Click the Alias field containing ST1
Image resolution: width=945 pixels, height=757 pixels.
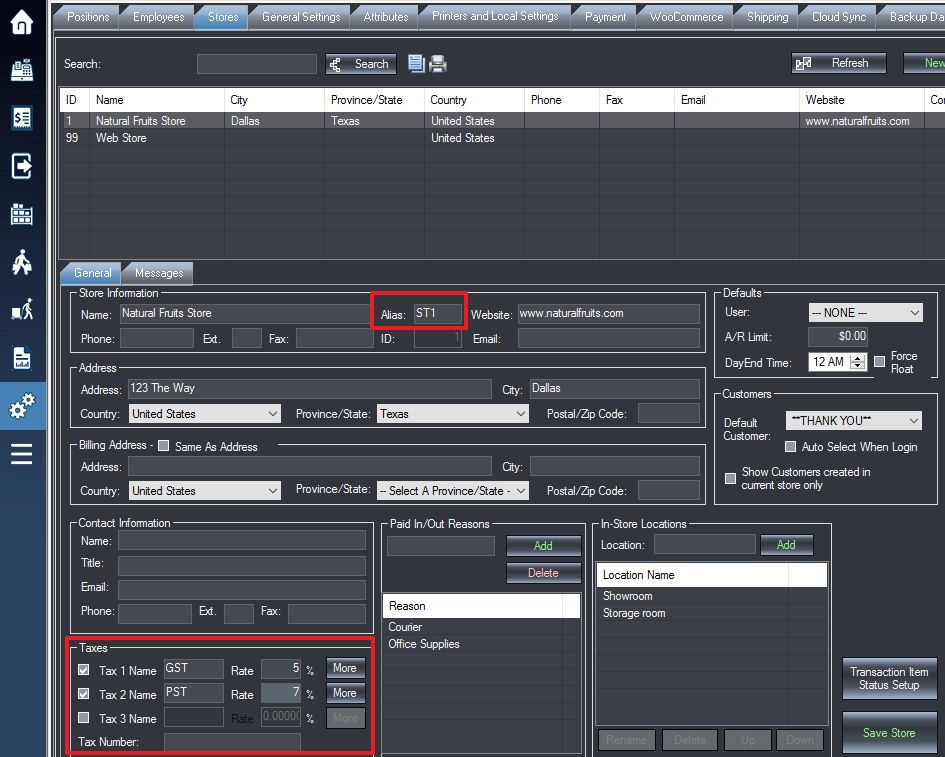coord(438,313)
